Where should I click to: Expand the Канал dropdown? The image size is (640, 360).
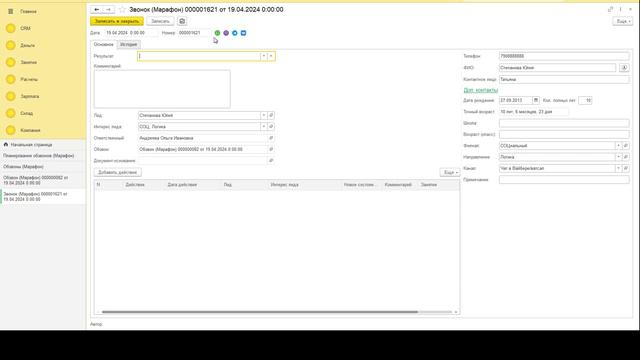click(x=618, y=168)
